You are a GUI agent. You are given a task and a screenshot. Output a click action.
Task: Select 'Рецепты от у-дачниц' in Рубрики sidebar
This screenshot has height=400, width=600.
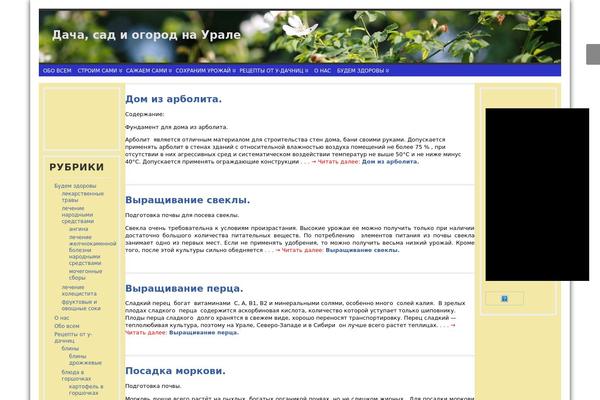click(73, 337)
